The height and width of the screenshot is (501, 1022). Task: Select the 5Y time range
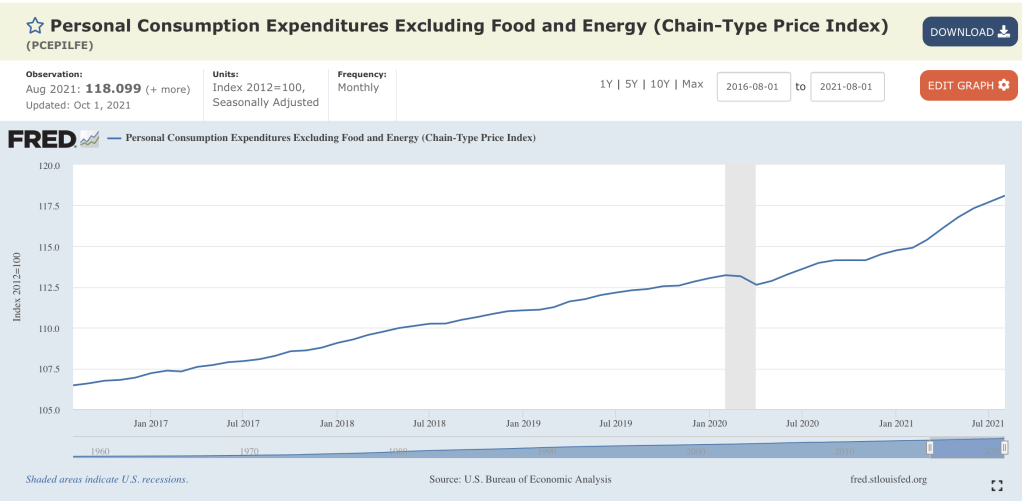click(630, 84)
